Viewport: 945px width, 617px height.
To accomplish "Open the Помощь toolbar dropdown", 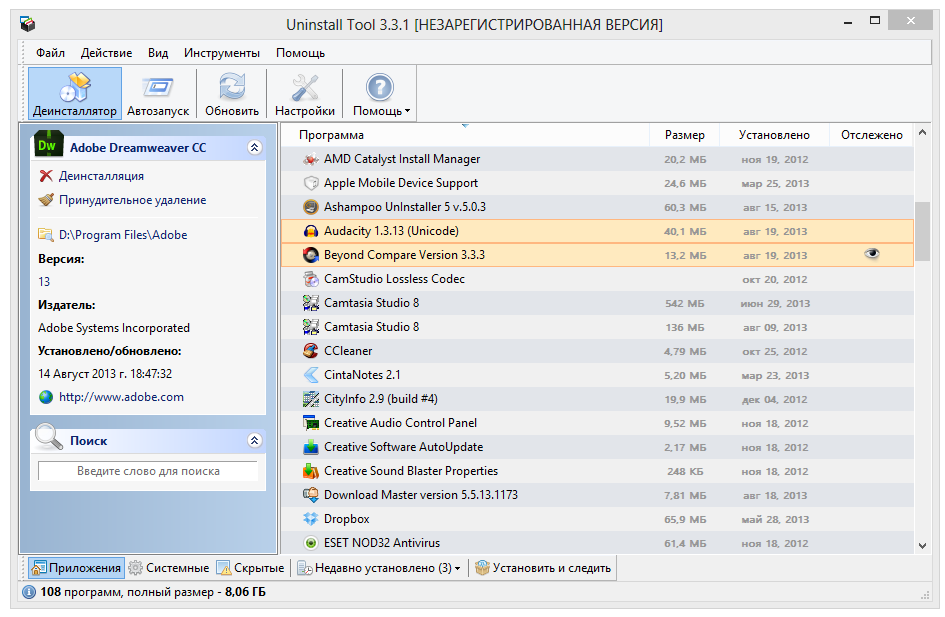I will click(x=380, y=94).
